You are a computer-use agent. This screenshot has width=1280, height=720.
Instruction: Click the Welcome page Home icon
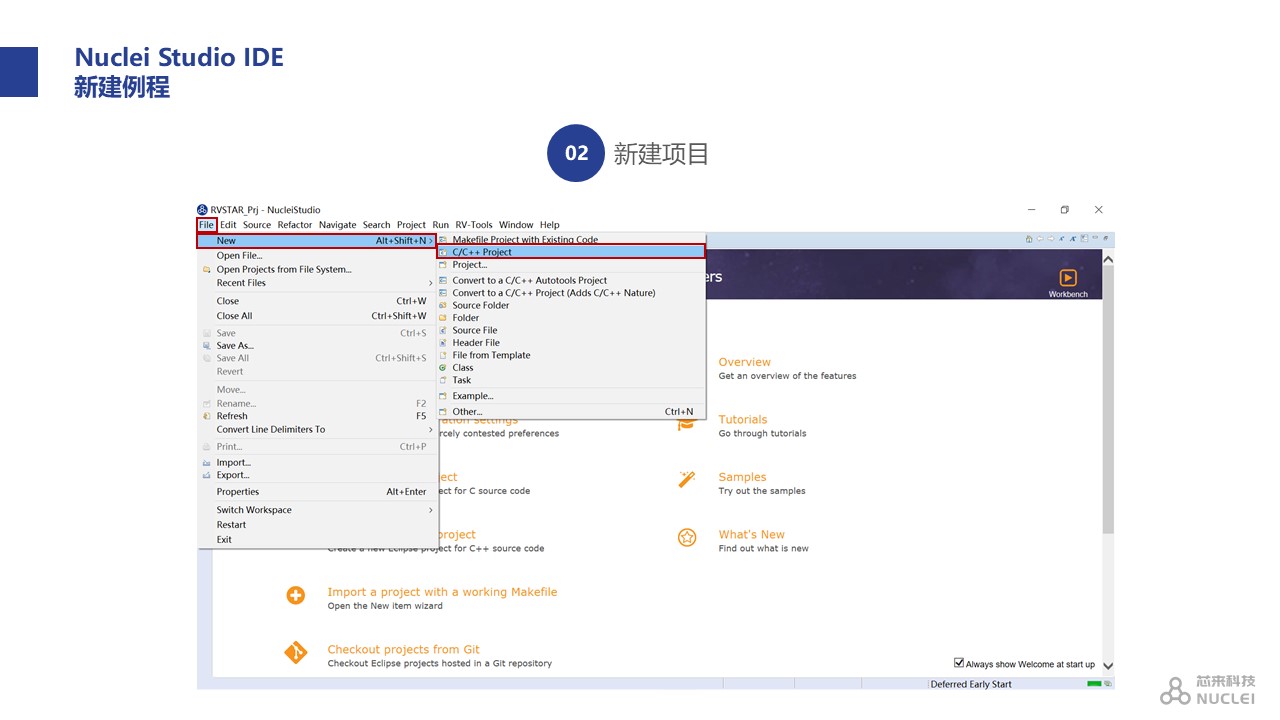[1029, 239]
